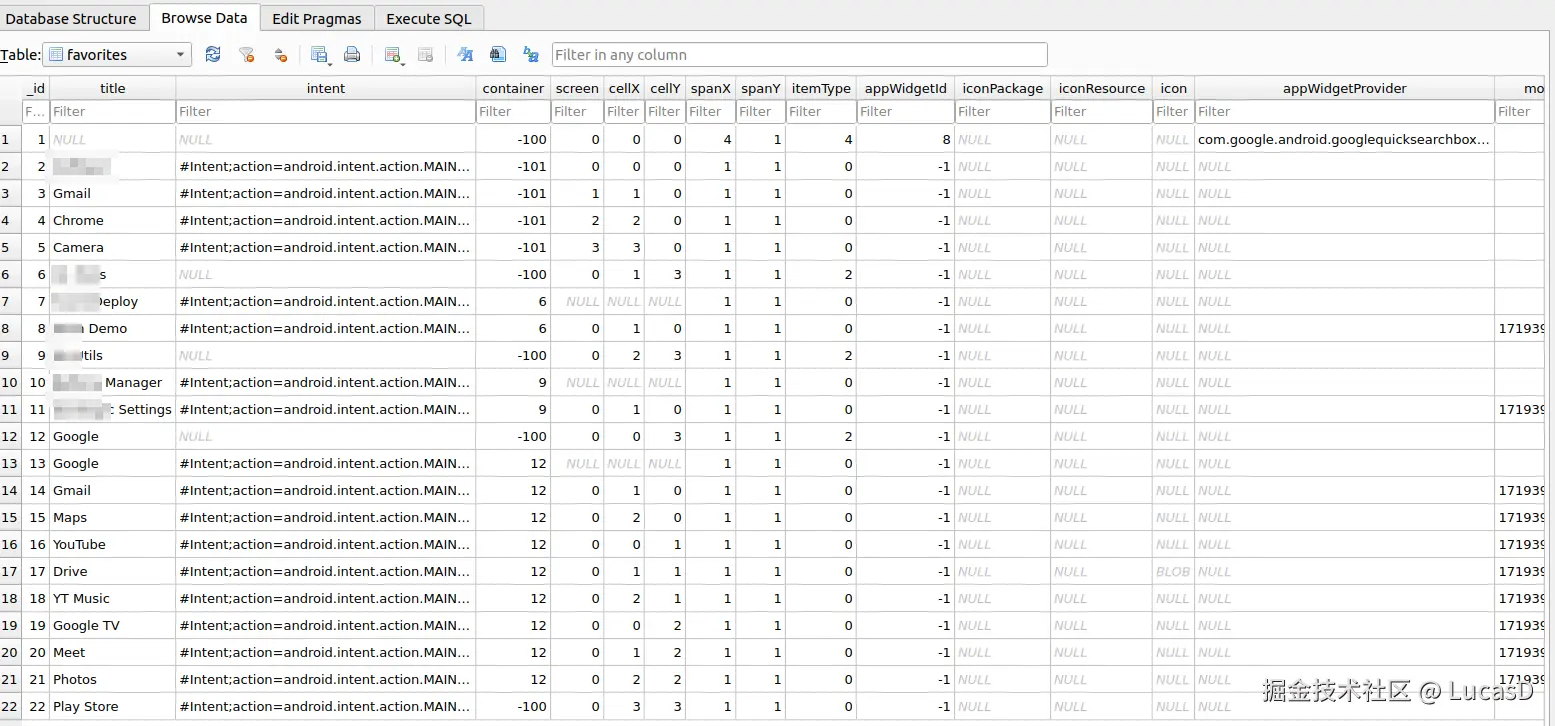Select the 'Google TV' title cell
Screen dimensions: 1555x726
(x=113, y=625)
